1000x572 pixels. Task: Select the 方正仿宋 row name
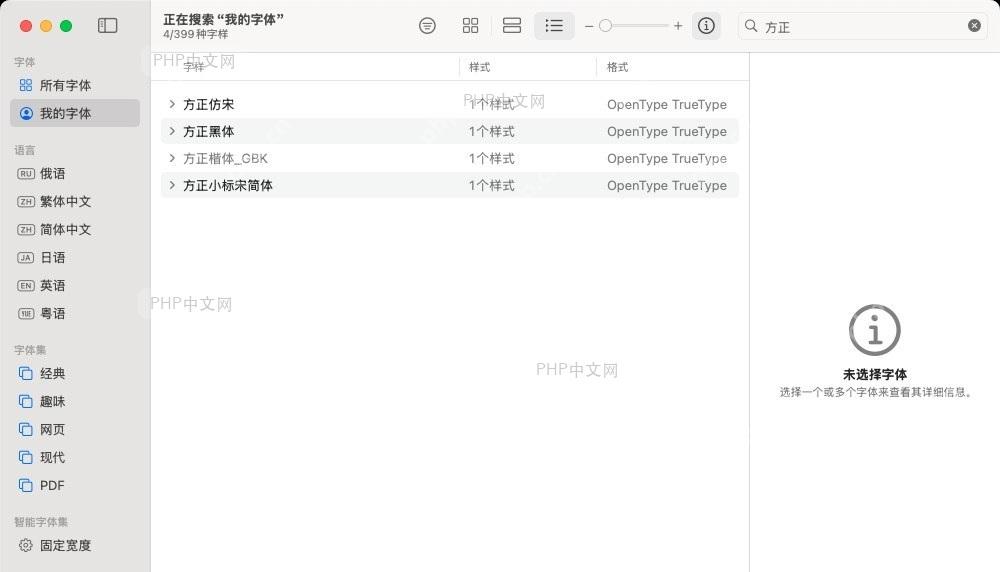click(209, 105)
